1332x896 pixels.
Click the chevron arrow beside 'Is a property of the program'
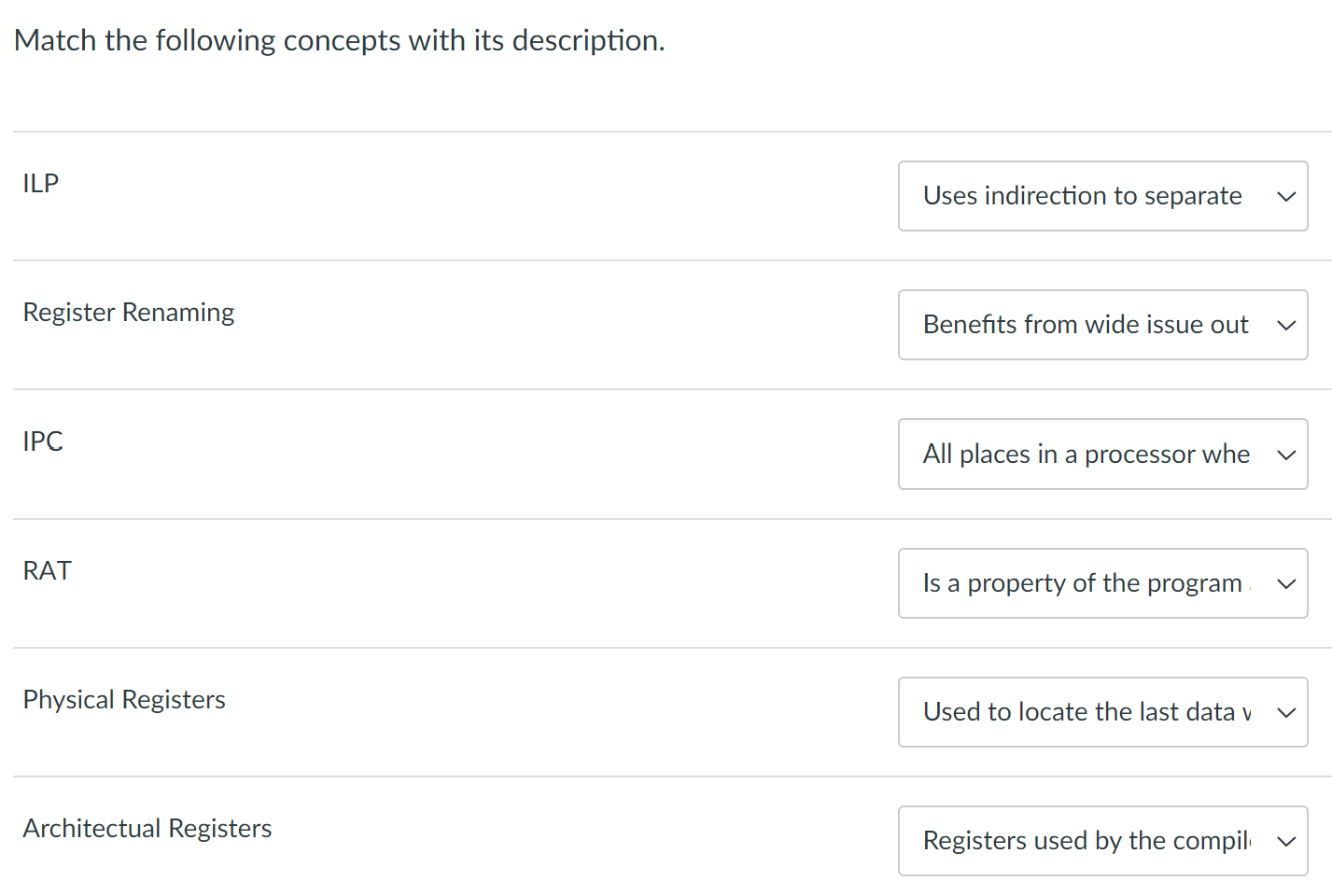click(x=1286, y=584)
